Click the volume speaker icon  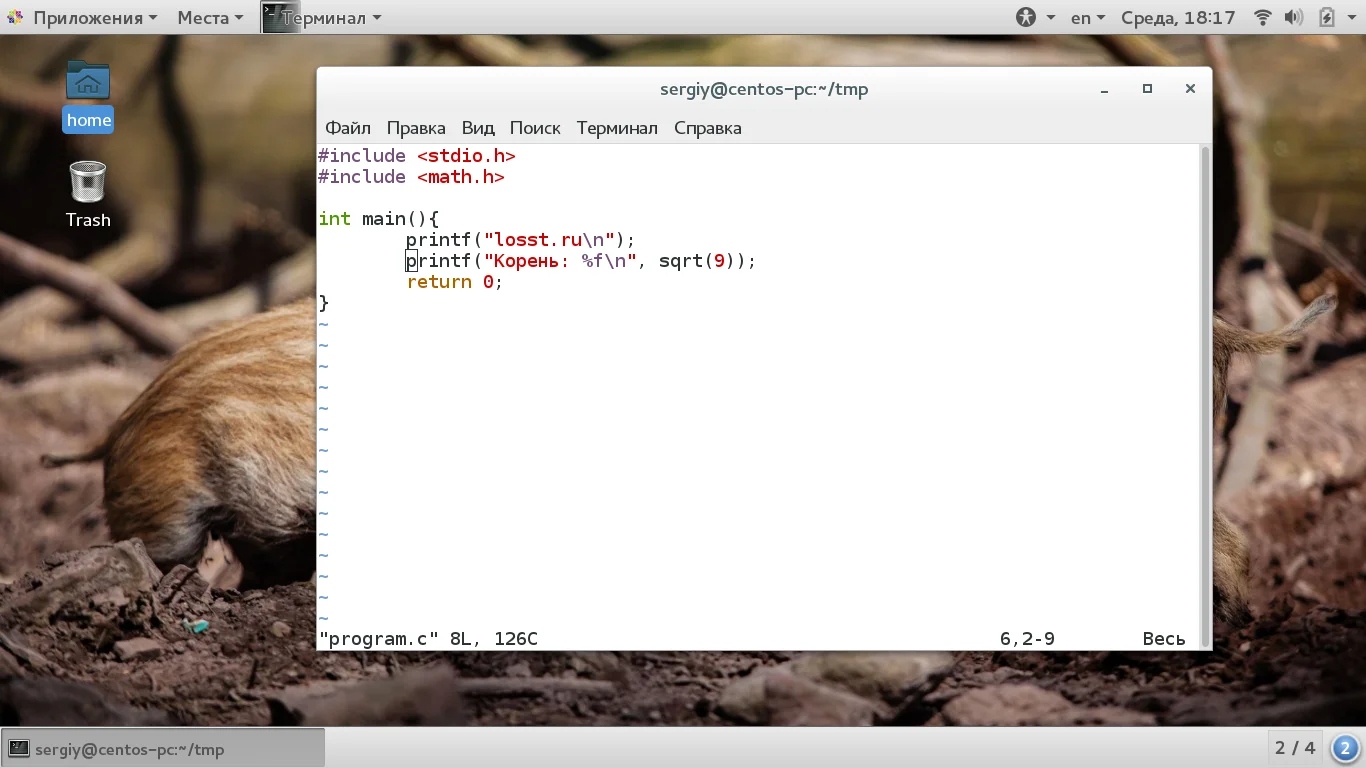coord(1293,18)
